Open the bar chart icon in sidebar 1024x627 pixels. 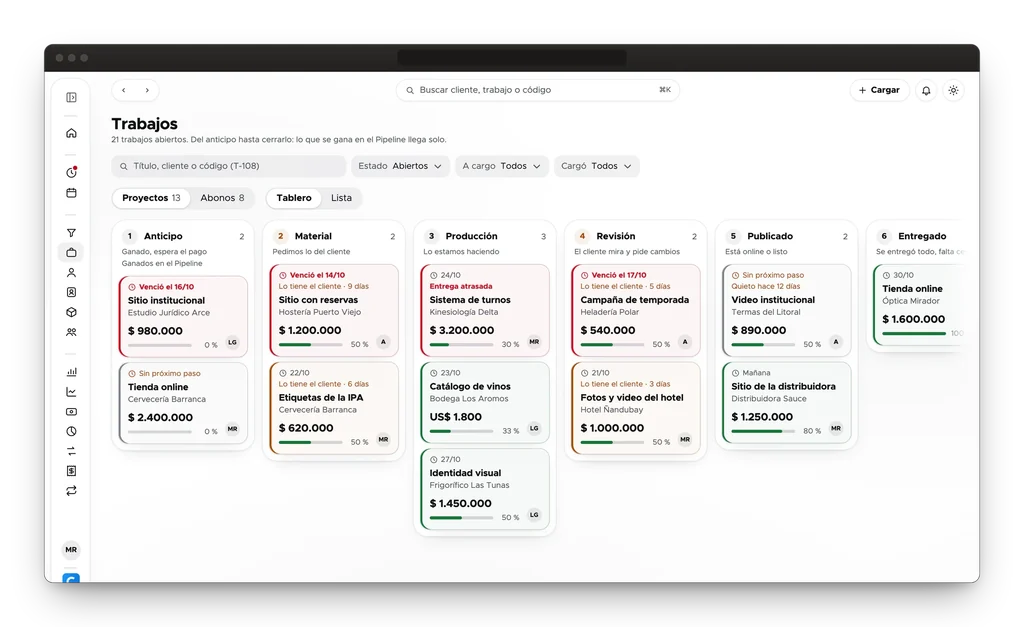pos(71,372)
